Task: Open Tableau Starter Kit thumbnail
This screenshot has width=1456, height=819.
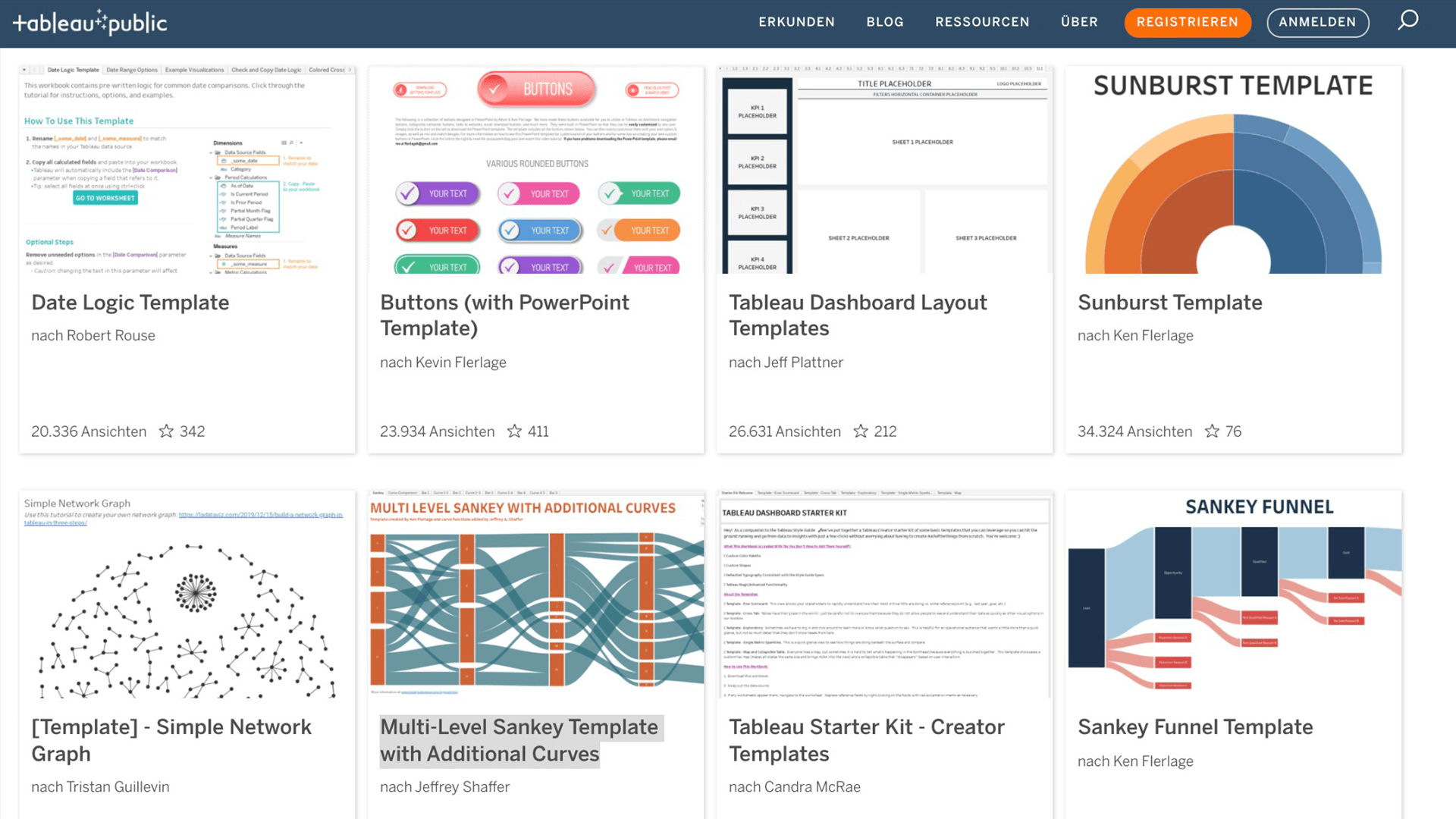Action: (x=884, y=595)
